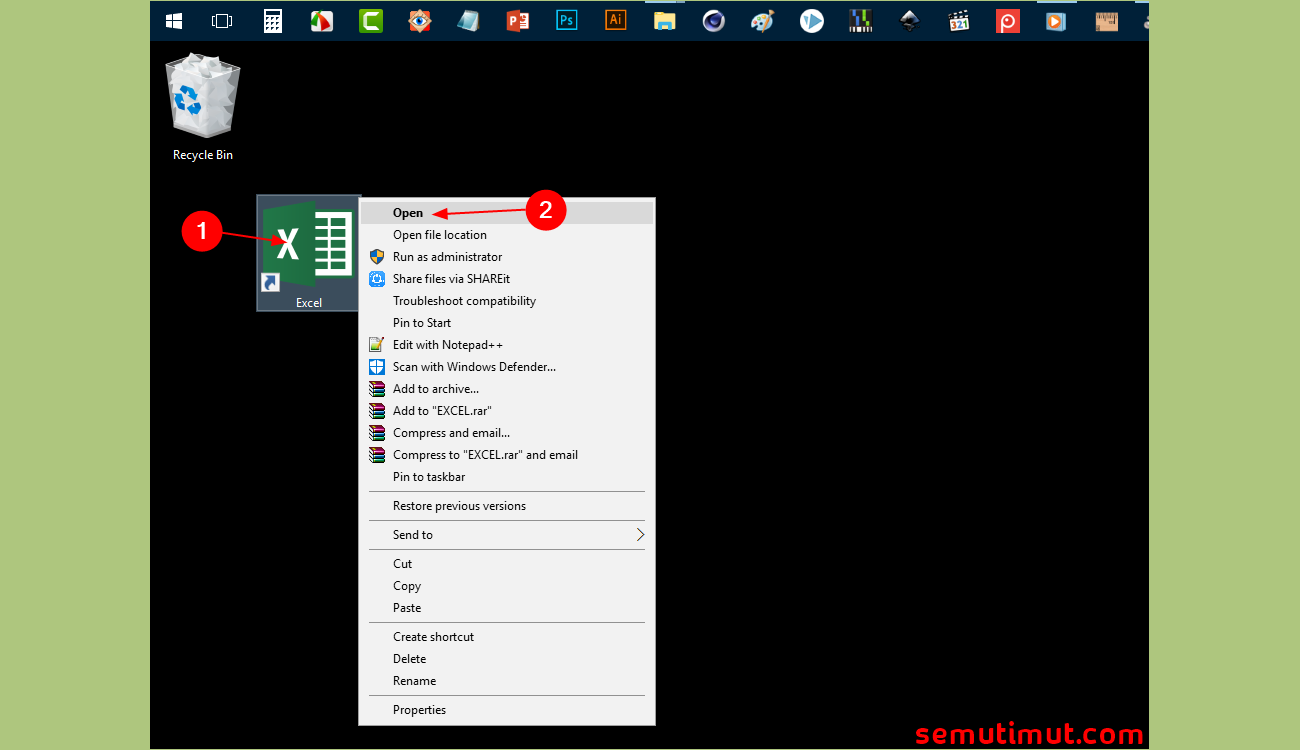Select Copy from the context menu

(x=507, y=586)
